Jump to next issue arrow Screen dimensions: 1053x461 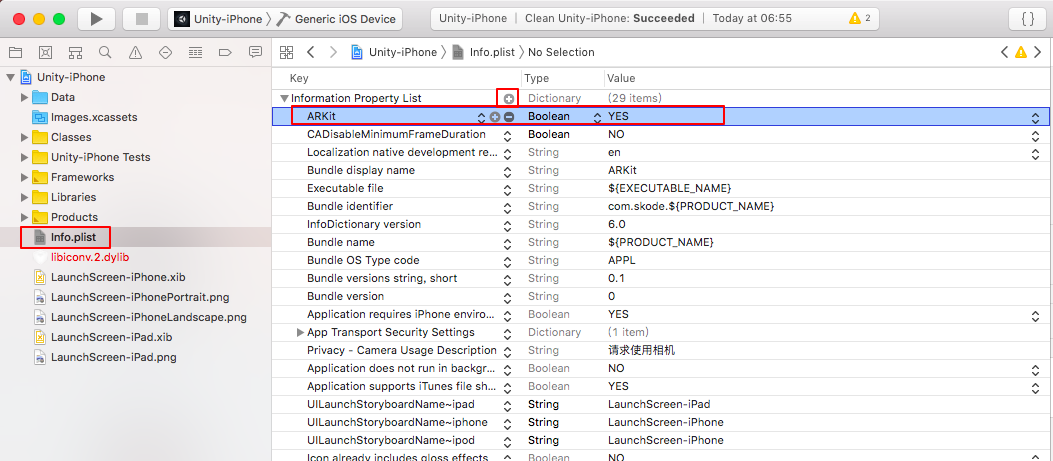click(x=1037, y=52)
